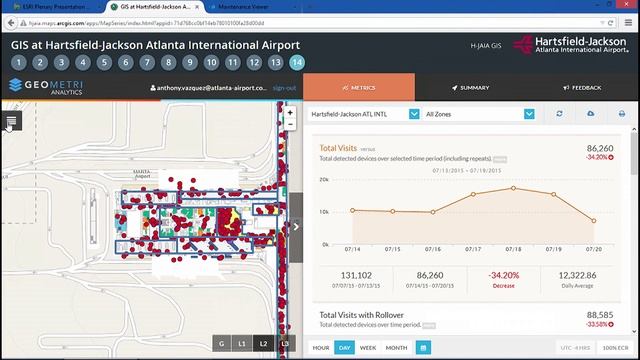Click the Geometri Analytics logo
Image resolution: width=640 pixels, height=360 pixels.
click(x=46, y=87)
